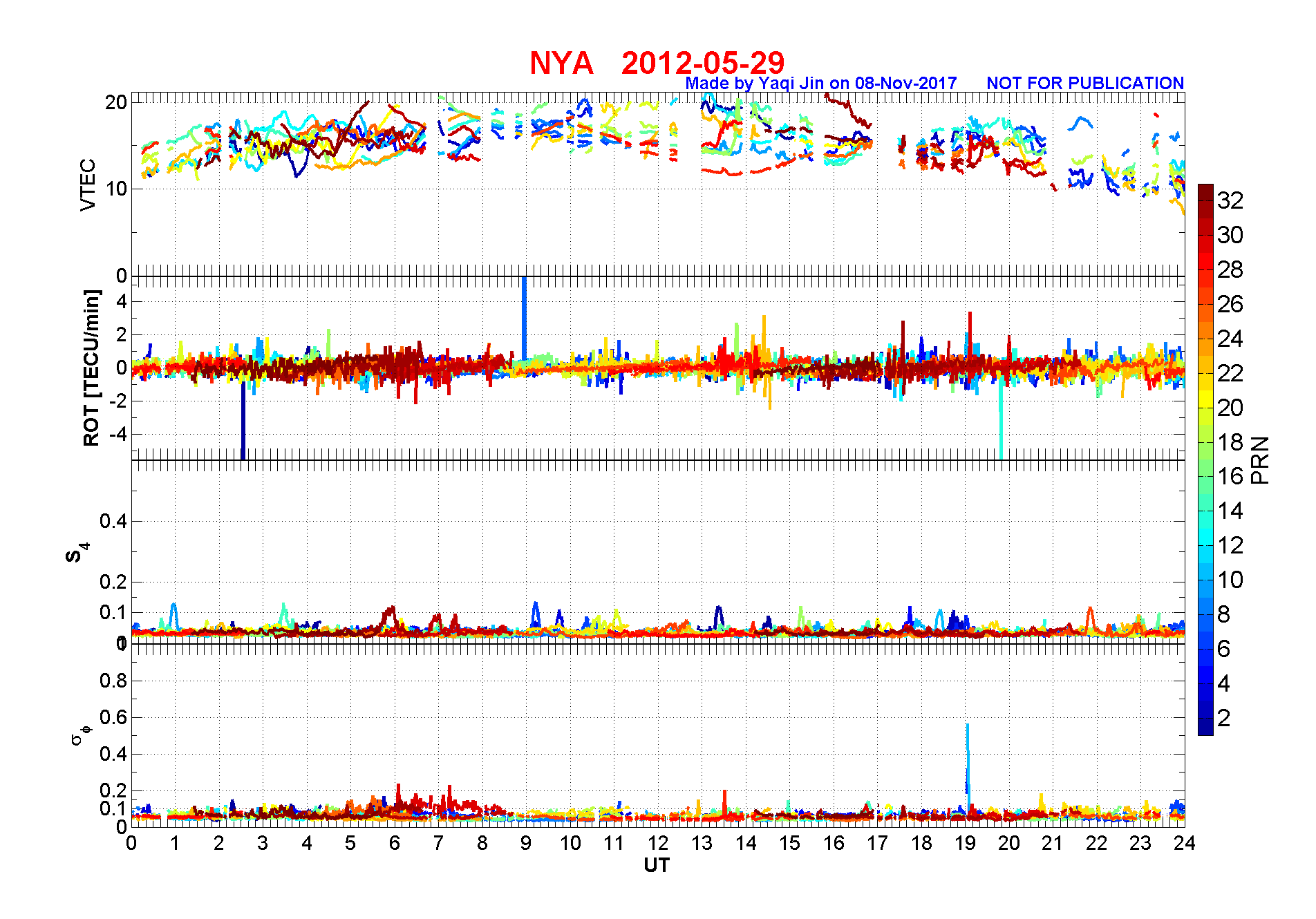The image size is (1316, 919).
Task: Click the 'Made by Yaqi Jin on 08-Nov-2017' text
Action: click(820, 84)
